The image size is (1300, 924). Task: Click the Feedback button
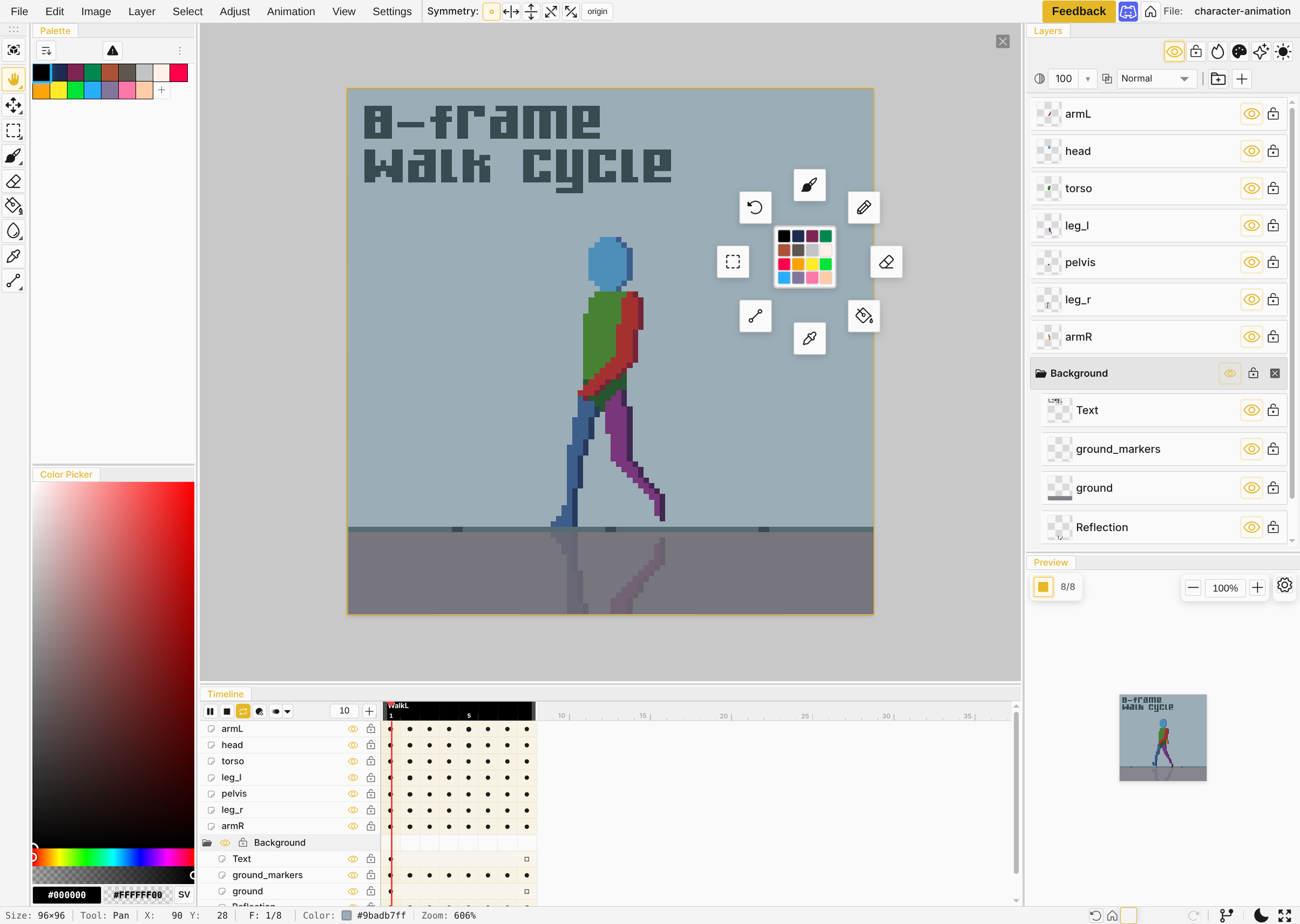pyautogui.click(x=1078, y=11)
